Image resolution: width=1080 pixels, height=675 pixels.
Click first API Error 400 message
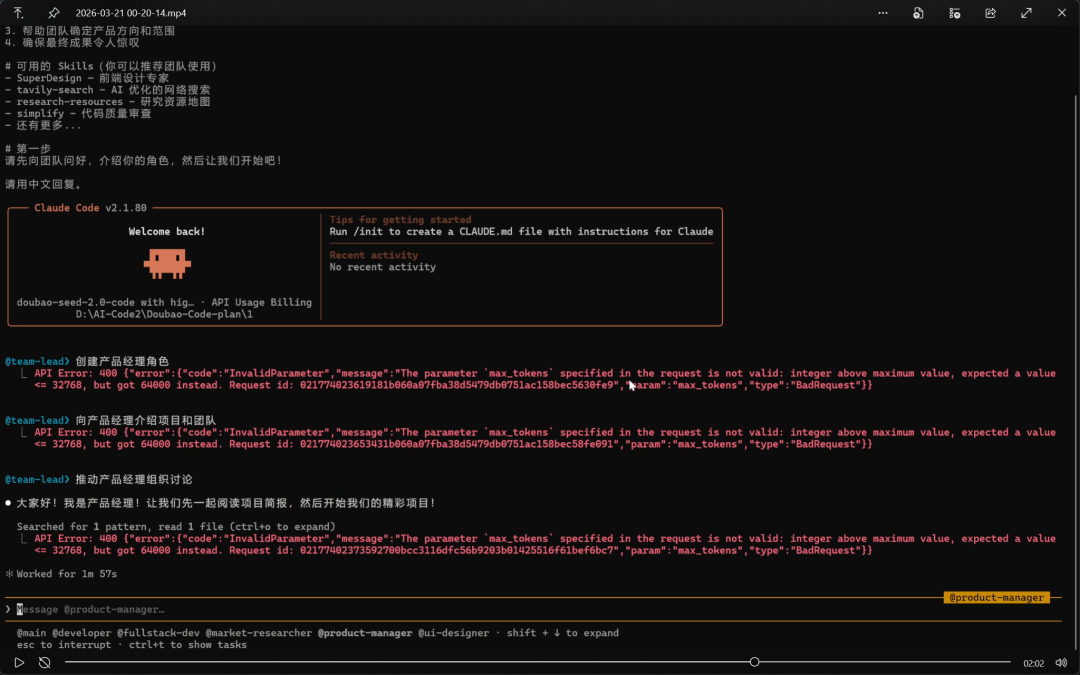pyautogui.click(x=545, y=379)
